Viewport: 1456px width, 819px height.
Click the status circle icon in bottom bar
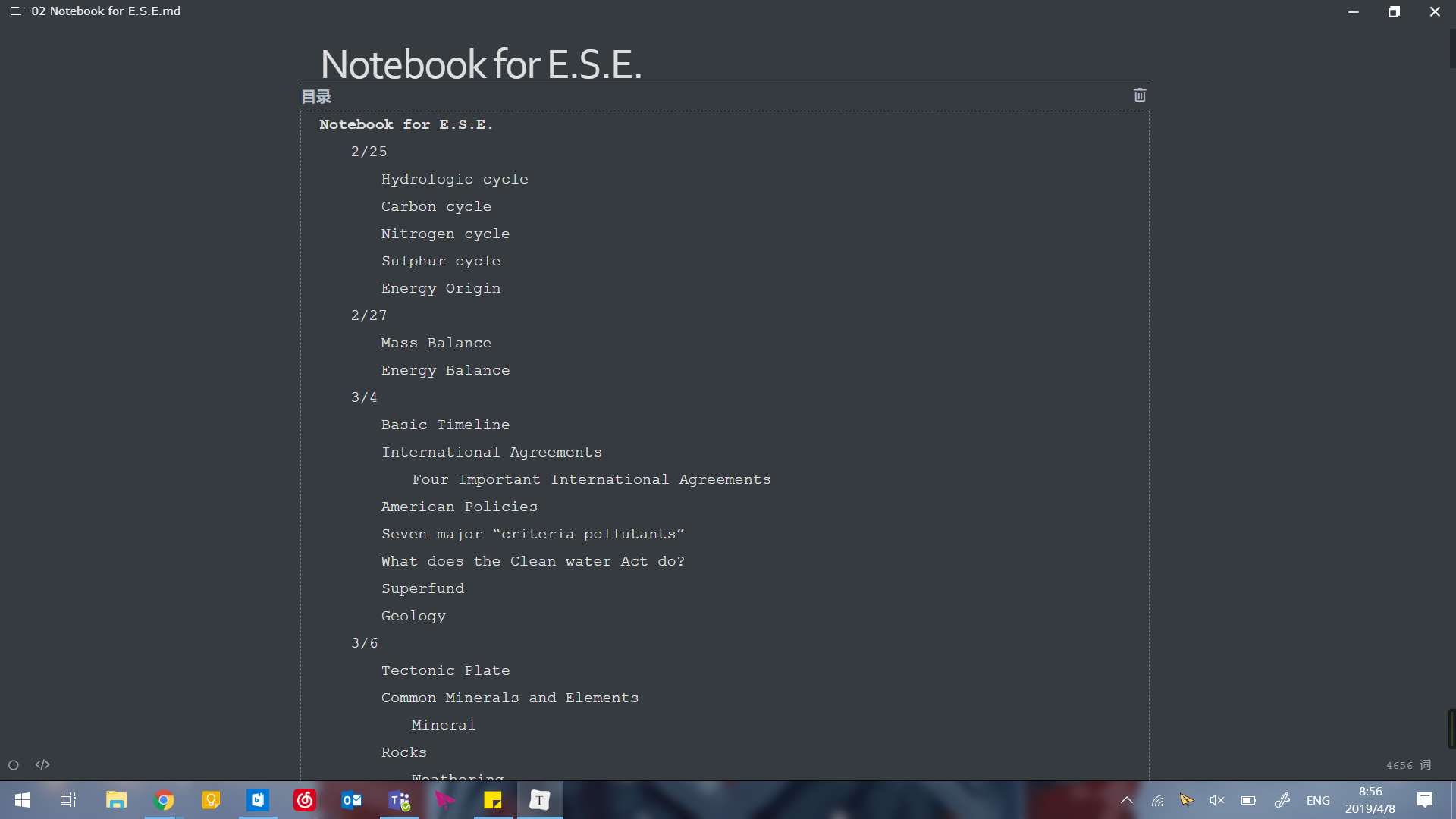[x=13, y=764]
